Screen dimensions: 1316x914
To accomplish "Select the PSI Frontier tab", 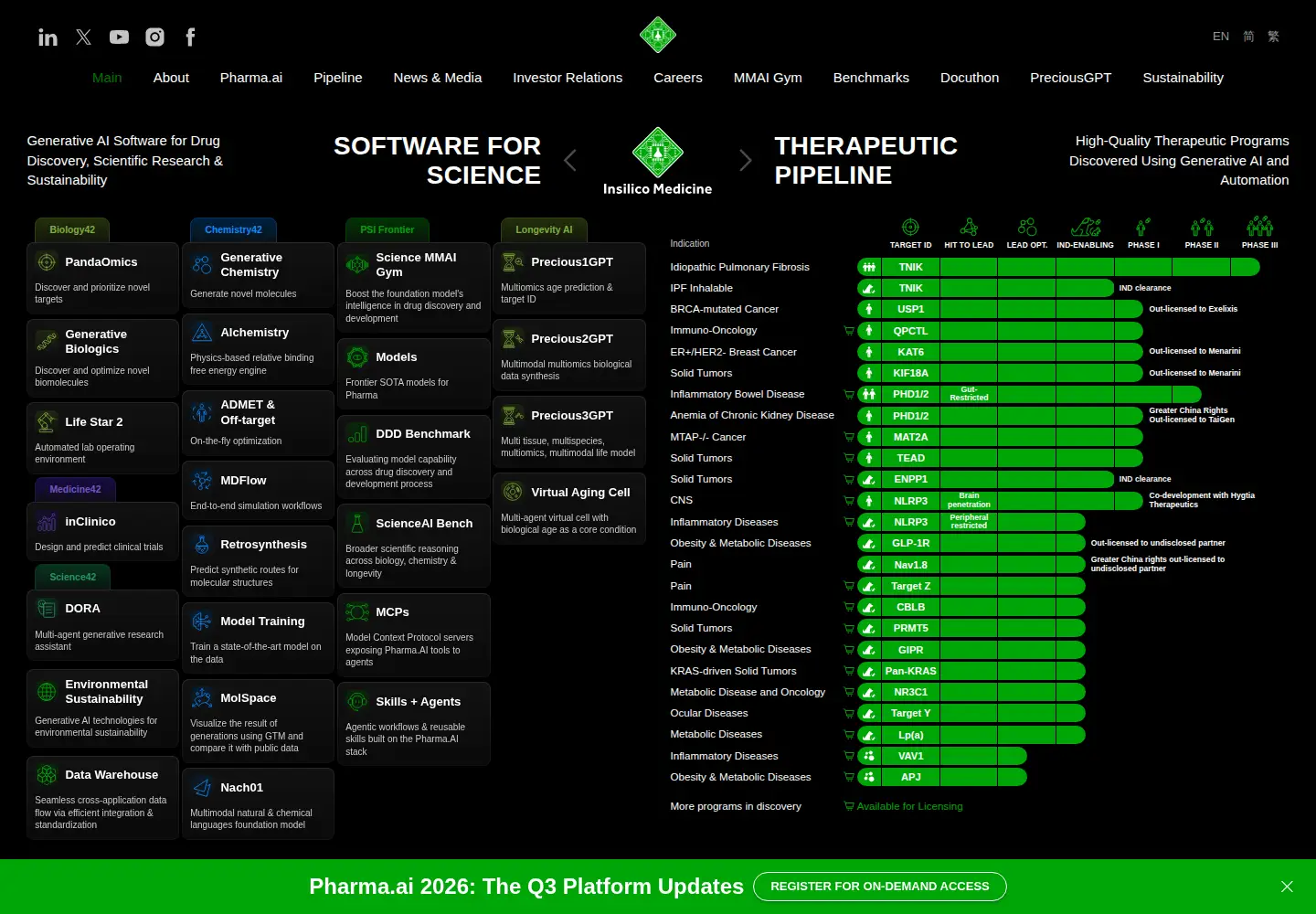I will coord(387,230).
